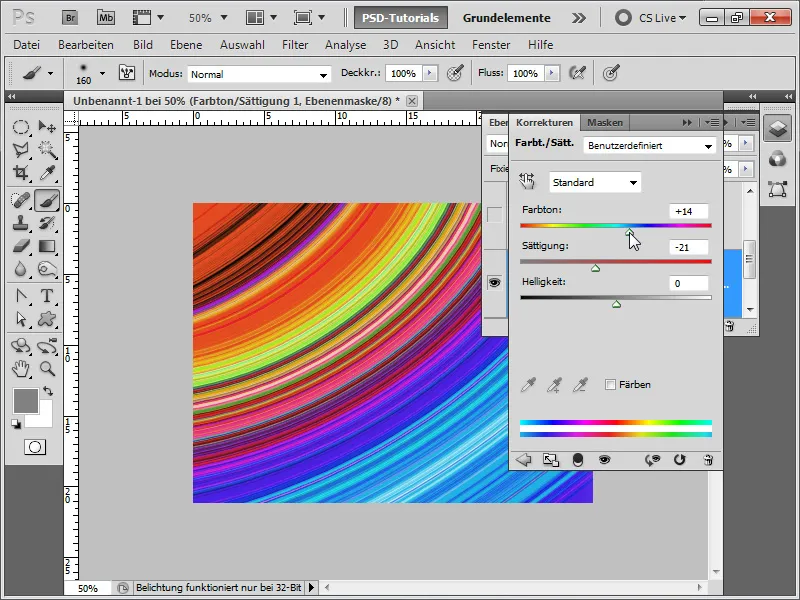Select the Zoom tool

pos(47,368)
